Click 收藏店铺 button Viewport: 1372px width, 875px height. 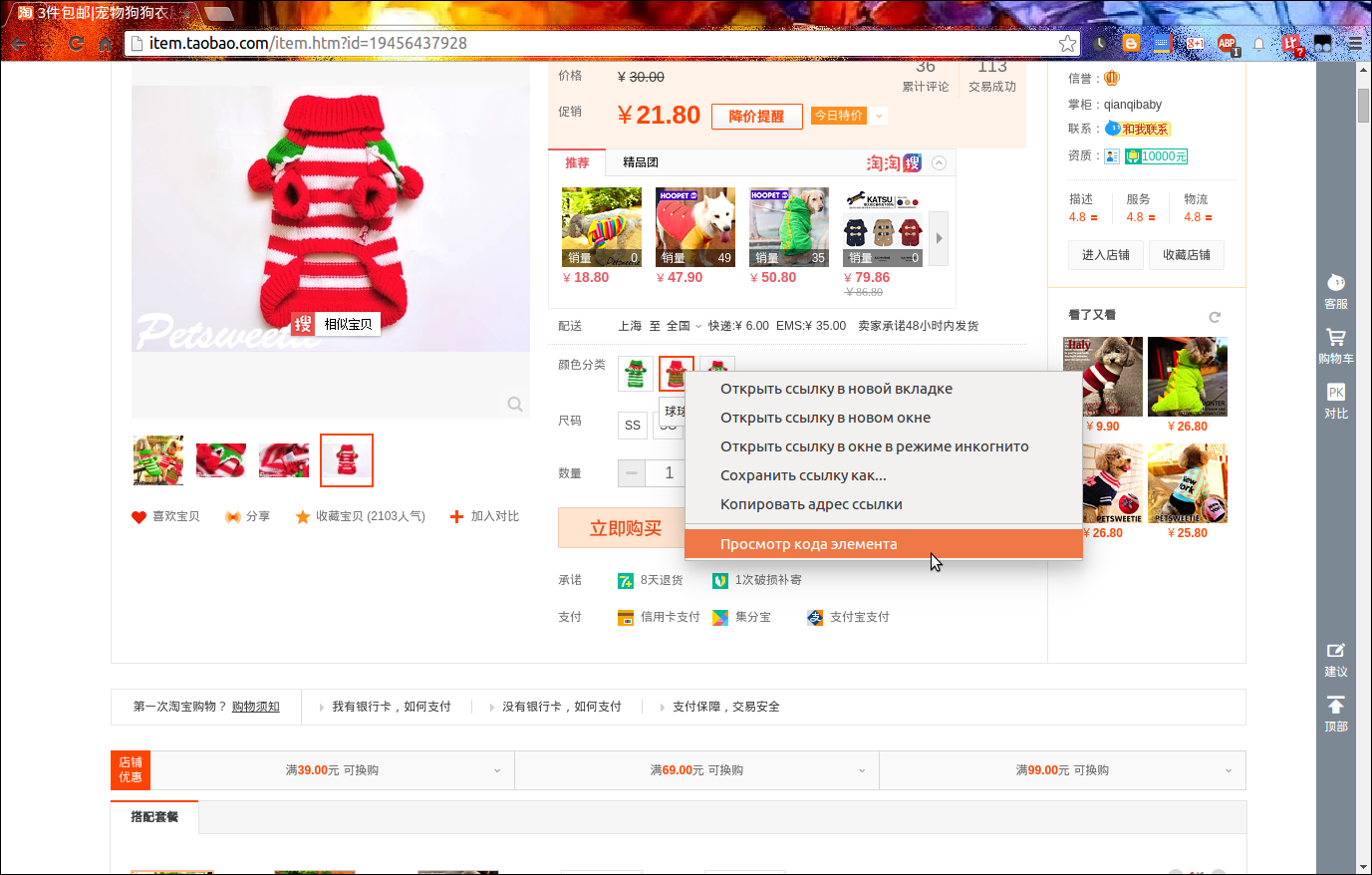[1187, 255]
